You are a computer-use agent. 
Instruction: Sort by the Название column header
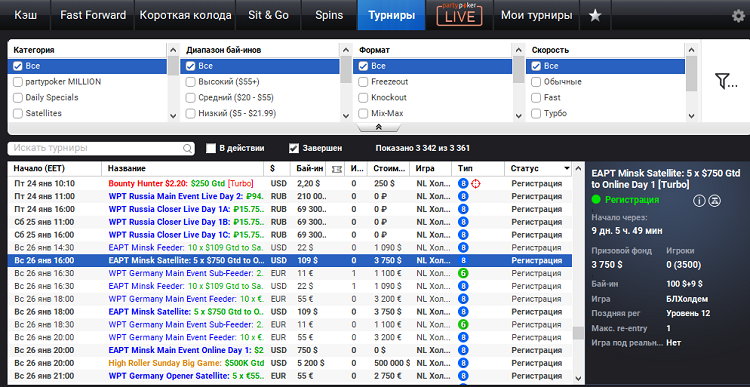(183, 168)
